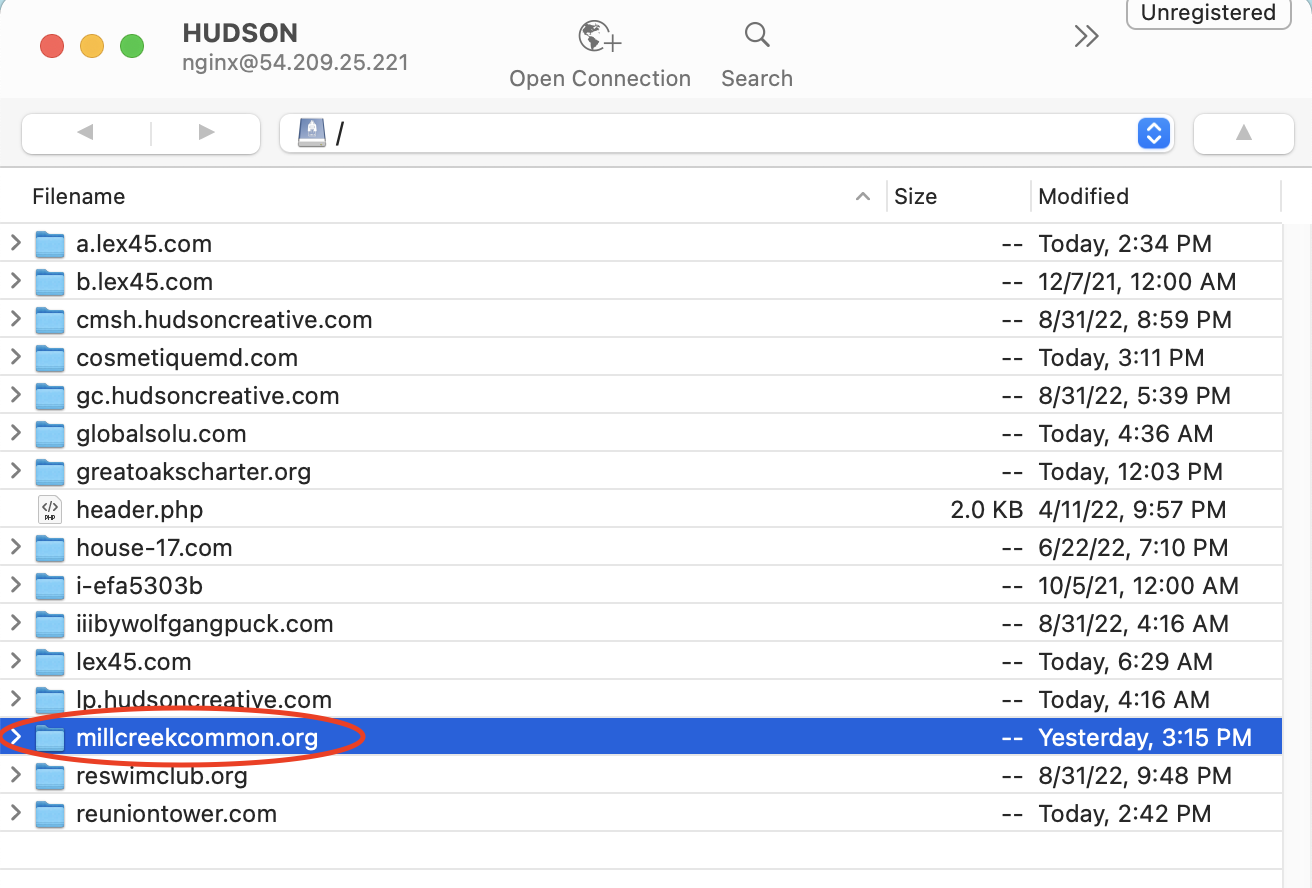Screen dimensions: 1312x888
Task: Select the millcreekcommon.org filename
Action: coord(197,737)
